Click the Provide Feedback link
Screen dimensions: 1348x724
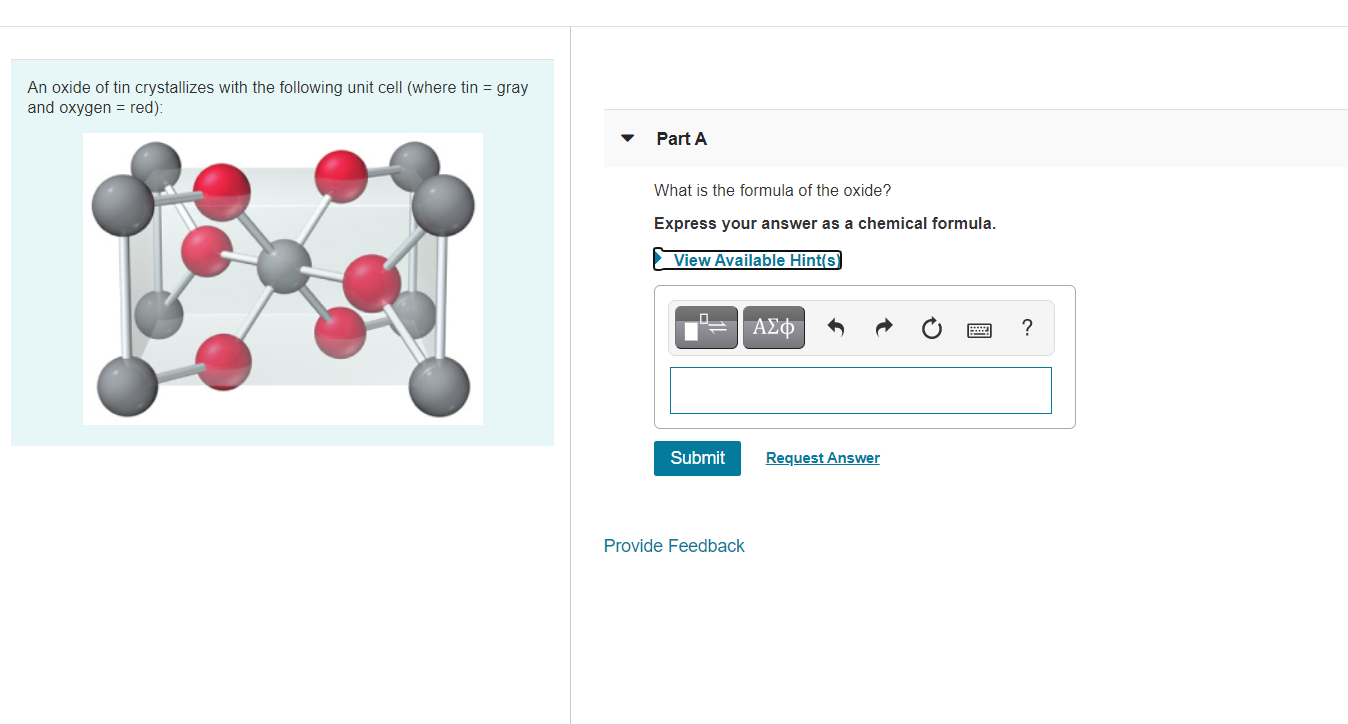[x=673, y=545]
